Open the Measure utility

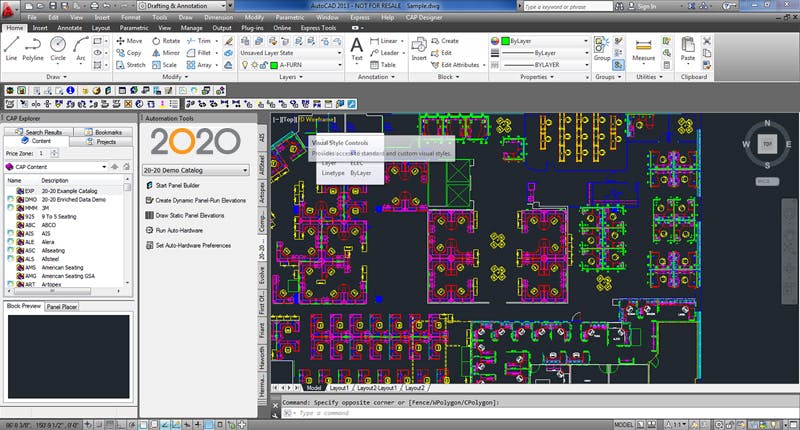643,46
